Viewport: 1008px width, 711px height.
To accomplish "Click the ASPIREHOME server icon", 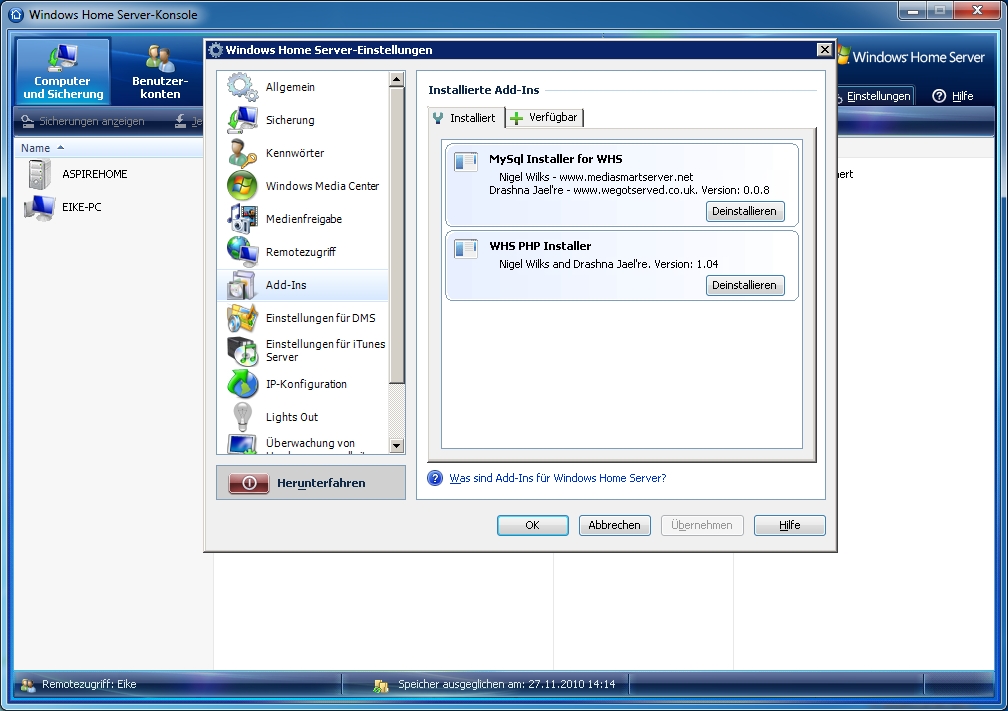I will 39,174.
